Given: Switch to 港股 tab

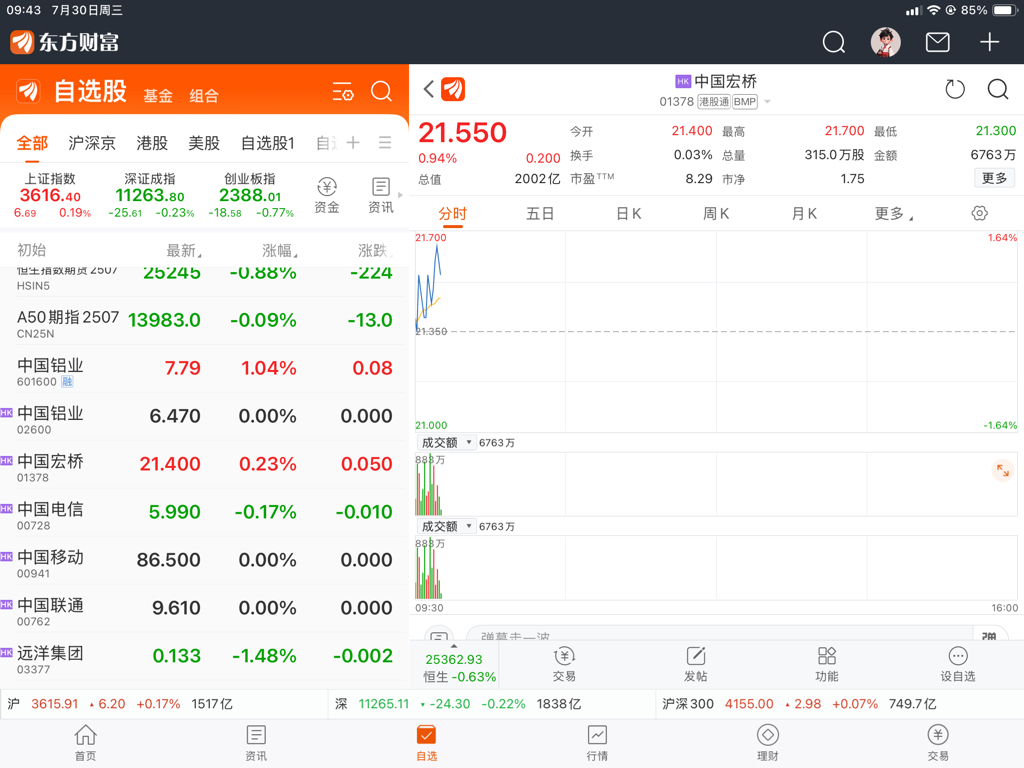Looking at the screenshot, I should [152, 143].
